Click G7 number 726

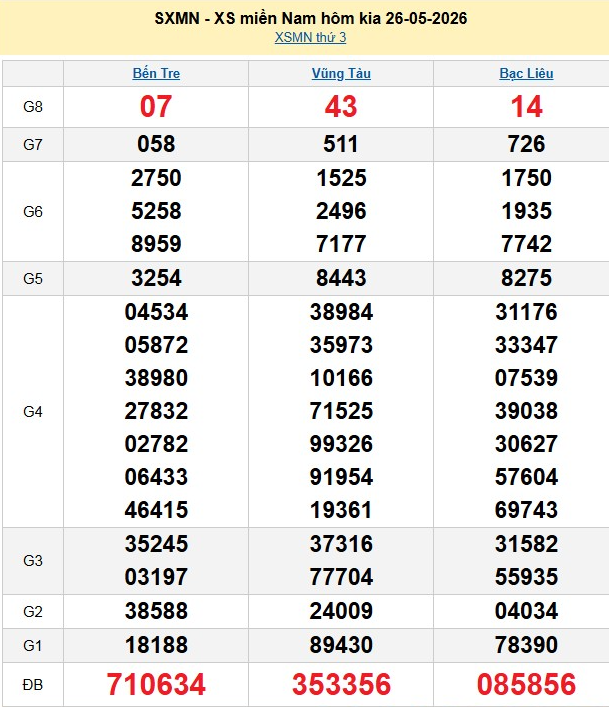pos(526,144)
